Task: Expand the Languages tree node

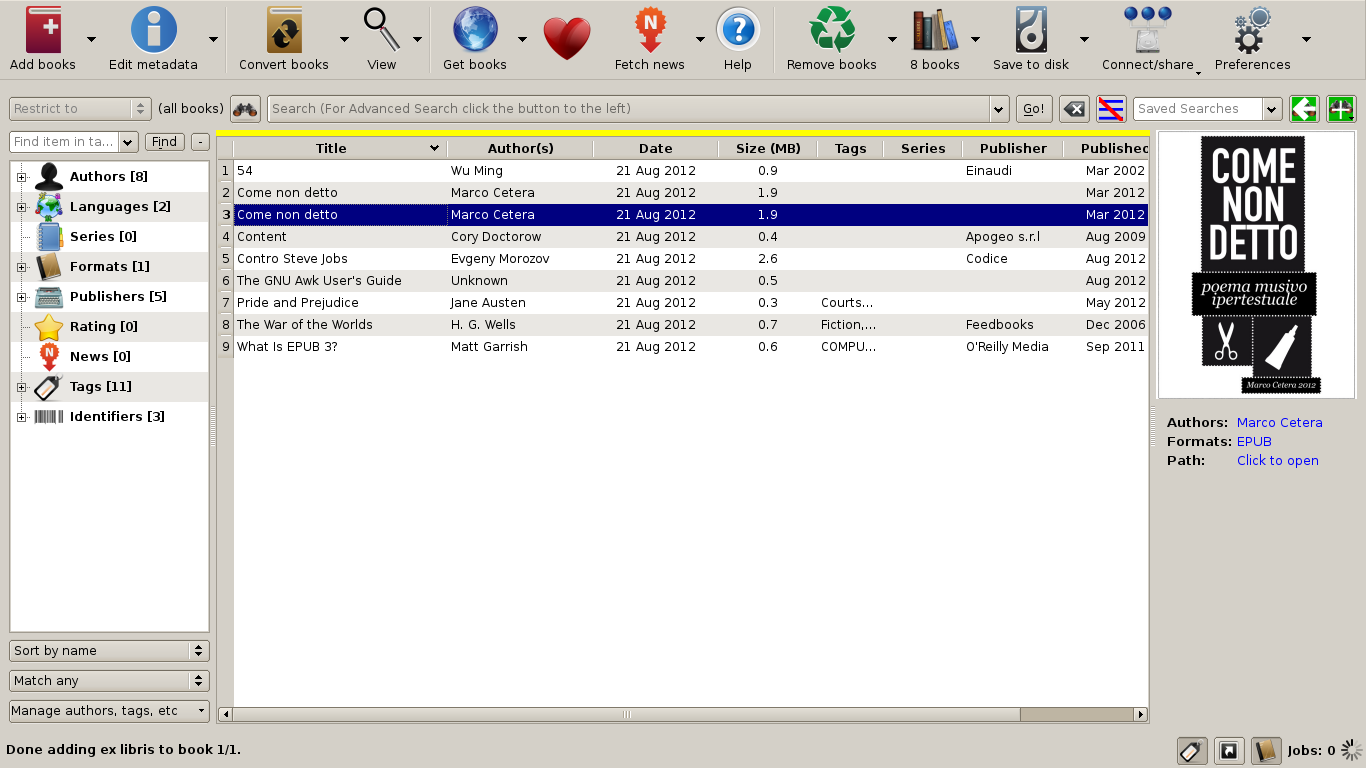Action: 21,207
